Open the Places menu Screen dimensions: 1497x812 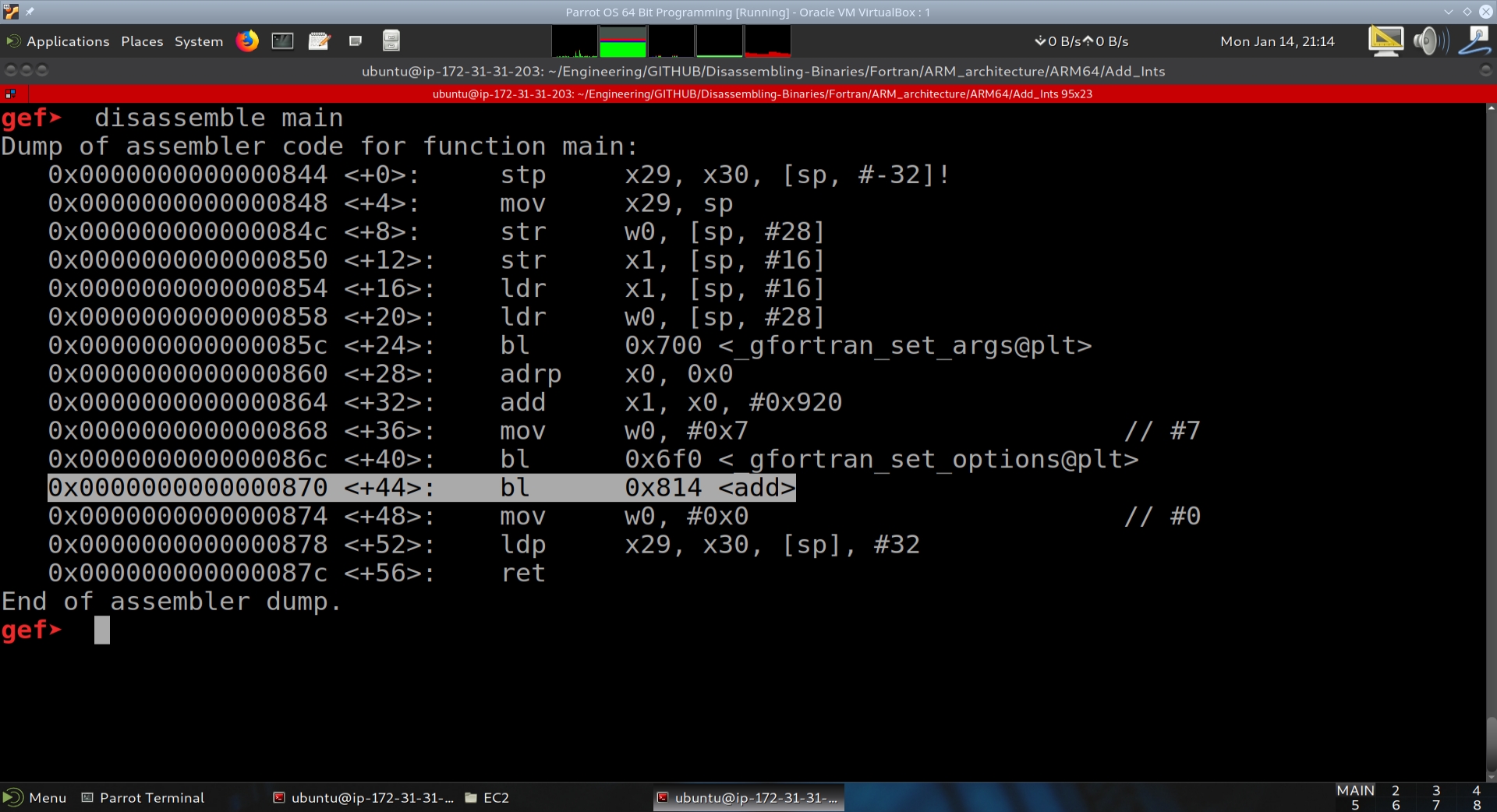142,41
